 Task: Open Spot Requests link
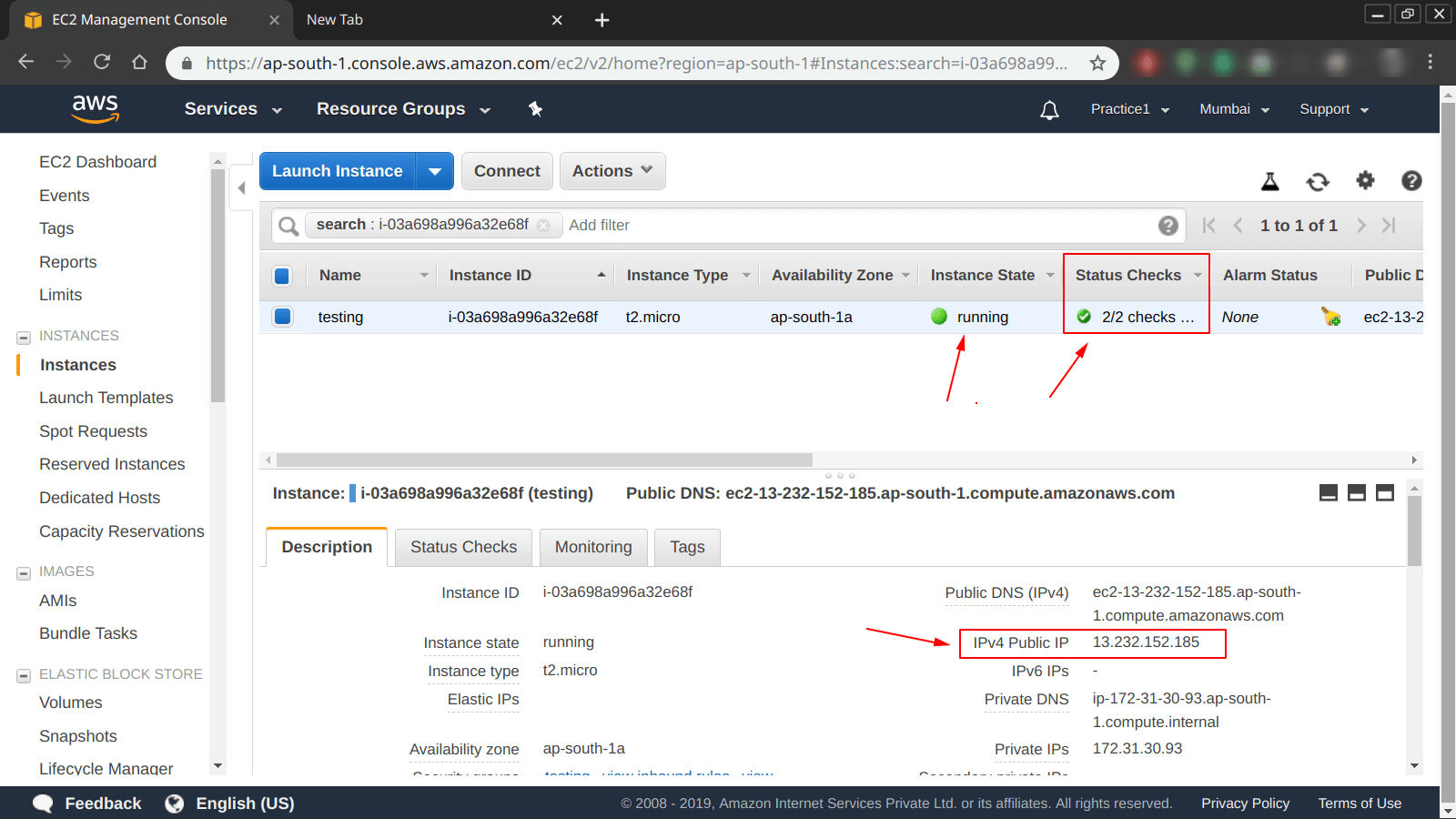[93, 431]
